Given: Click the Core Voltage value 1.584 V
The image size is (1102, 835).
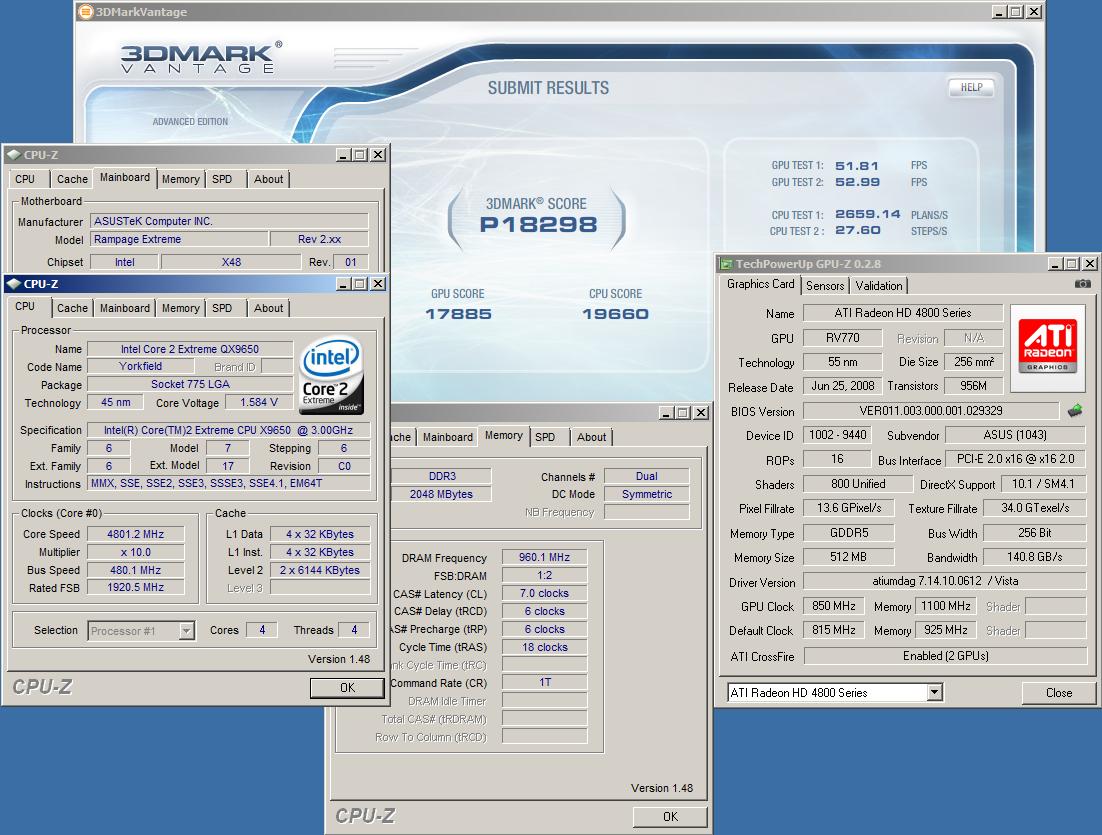Looking at the screenshot, I should [259, 403].
